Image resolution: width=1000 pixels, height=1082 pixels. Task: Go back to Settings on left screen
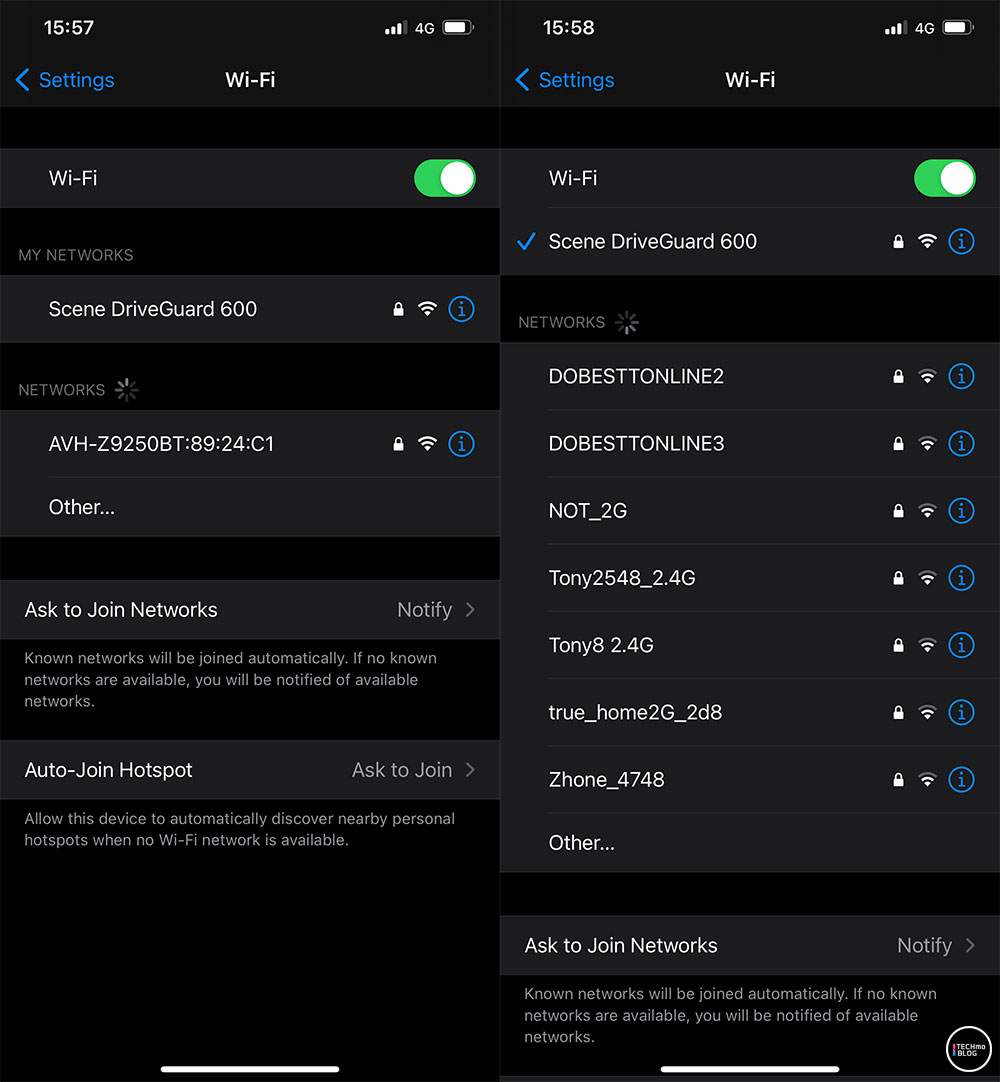65,80
